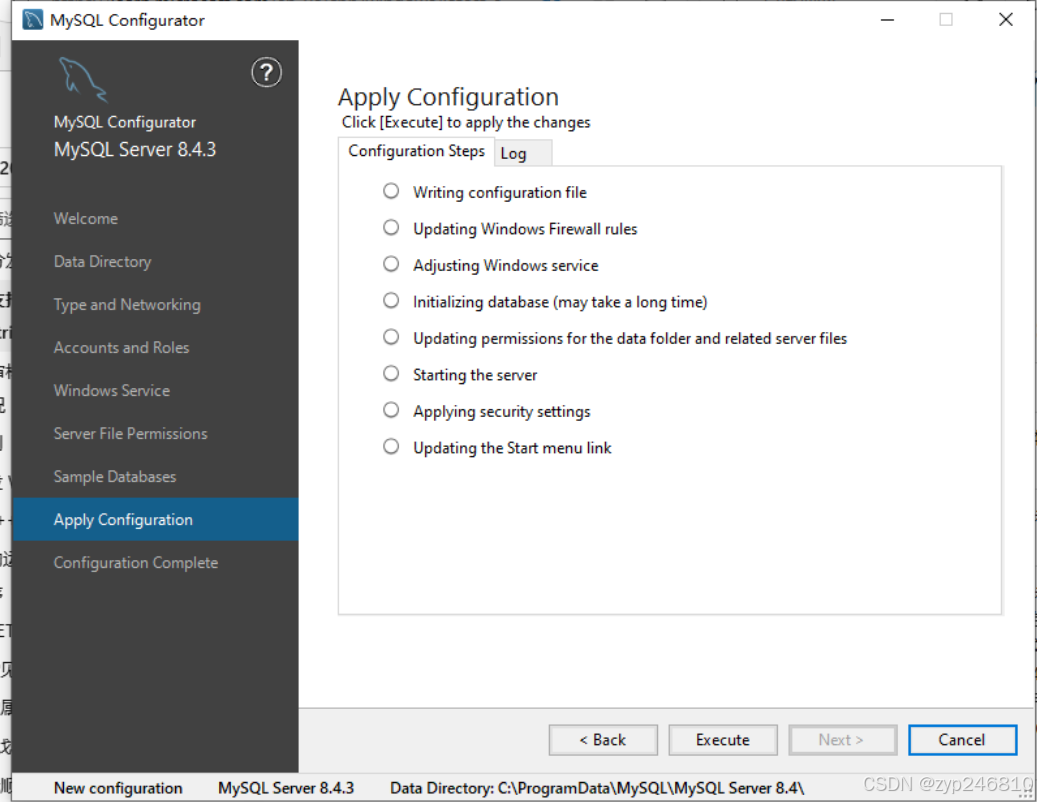1037x802 pixels.
Task: Cancel the configuration wizard
Action: 962,740
